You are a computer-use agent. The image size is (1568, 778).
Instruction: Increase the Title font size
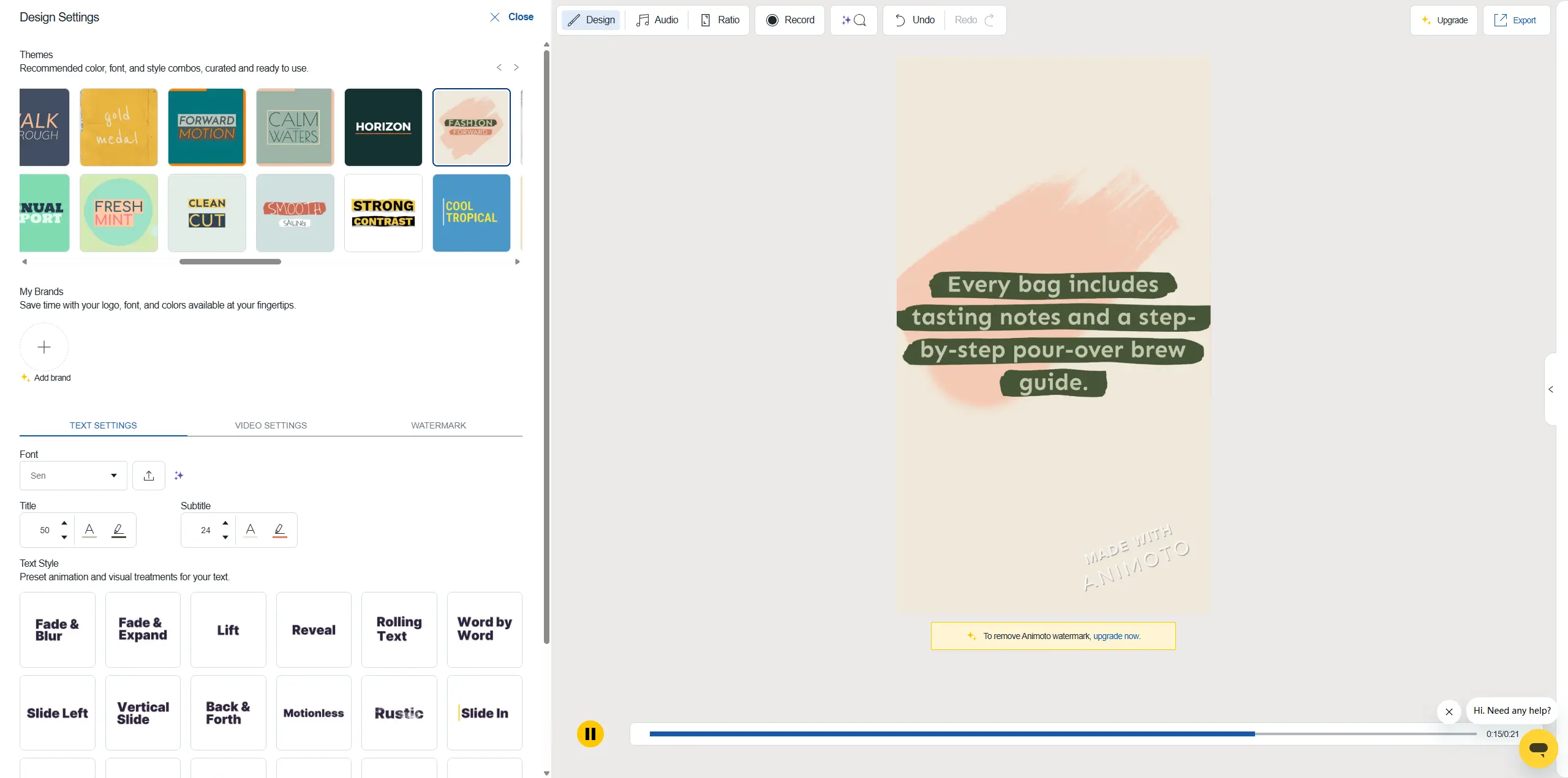64,523
